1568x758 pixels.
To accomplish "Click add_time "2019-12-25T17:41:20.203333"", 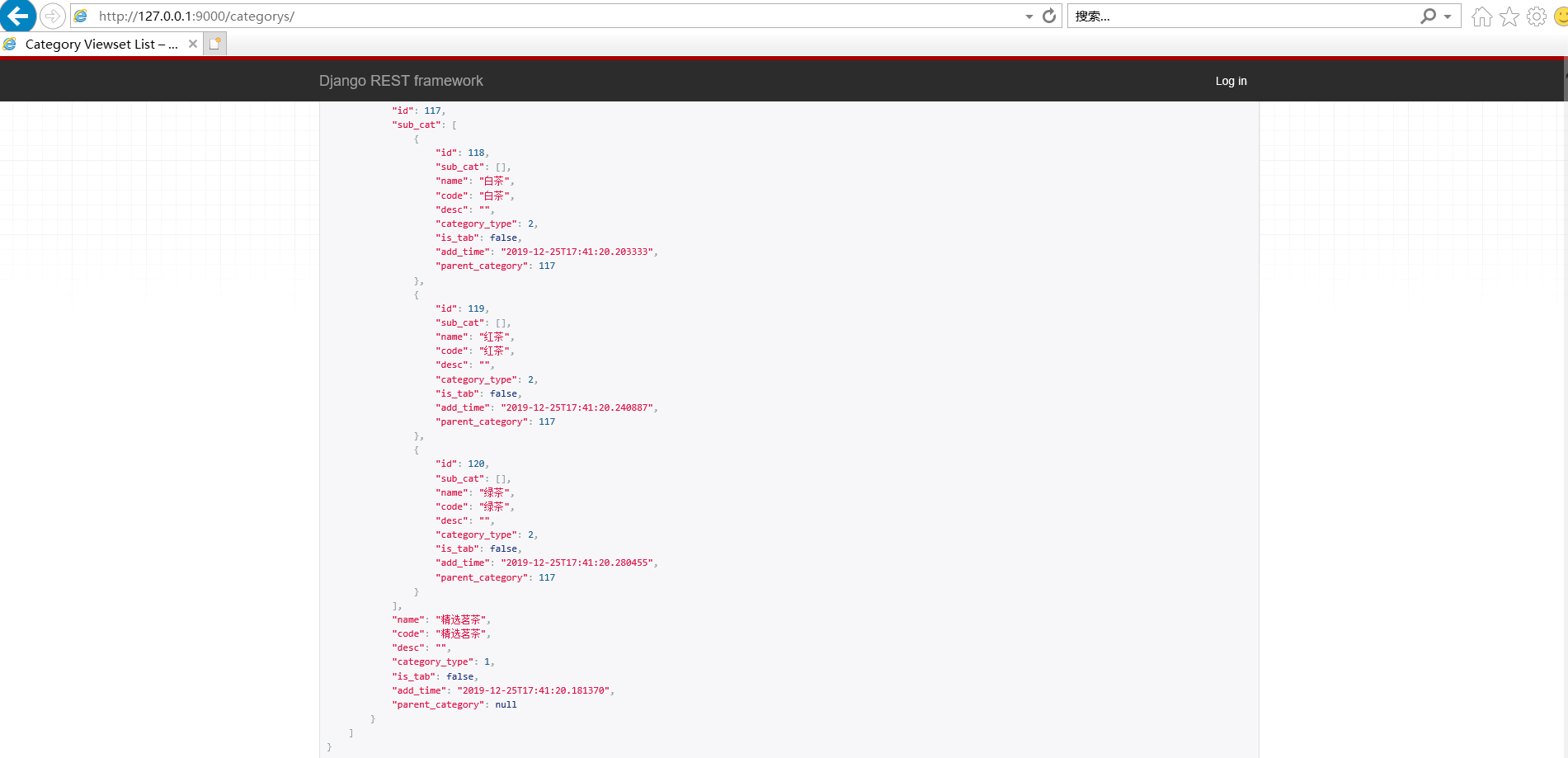I will [x=577, y=252].
